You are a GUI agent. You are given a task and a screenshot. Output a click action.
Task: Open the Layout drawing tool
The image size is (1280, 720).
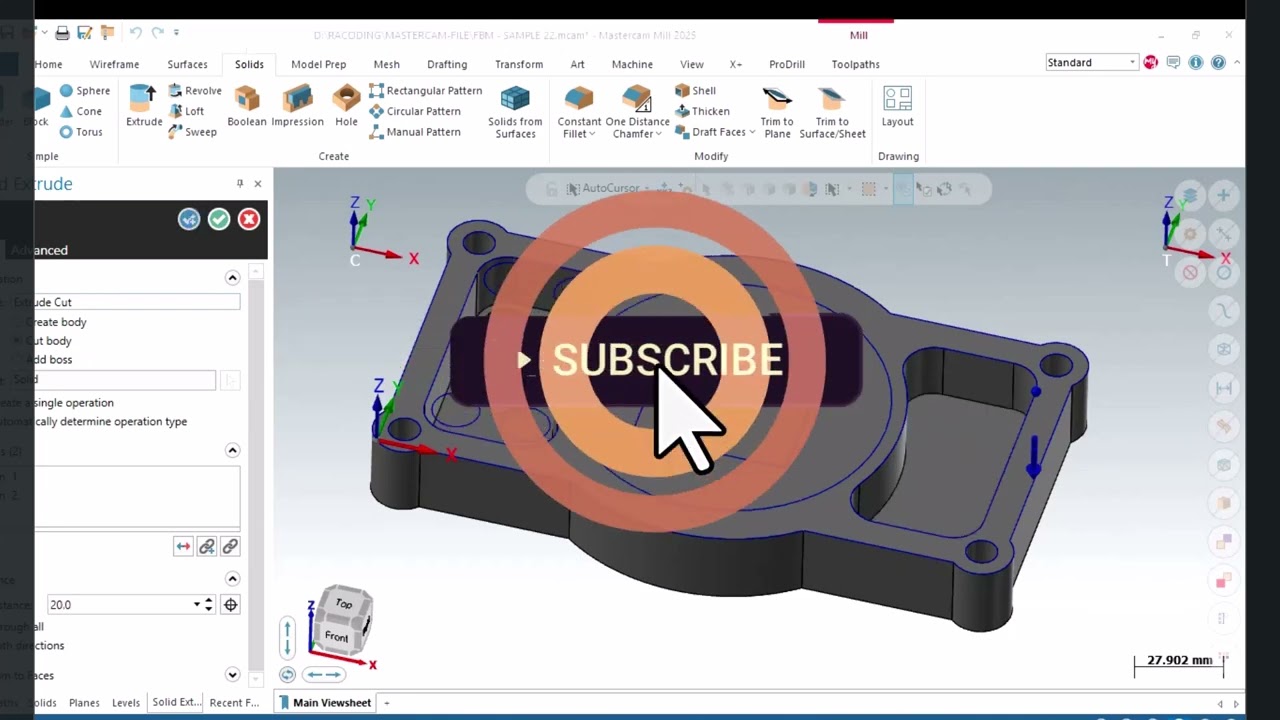[x=897, y=106]
